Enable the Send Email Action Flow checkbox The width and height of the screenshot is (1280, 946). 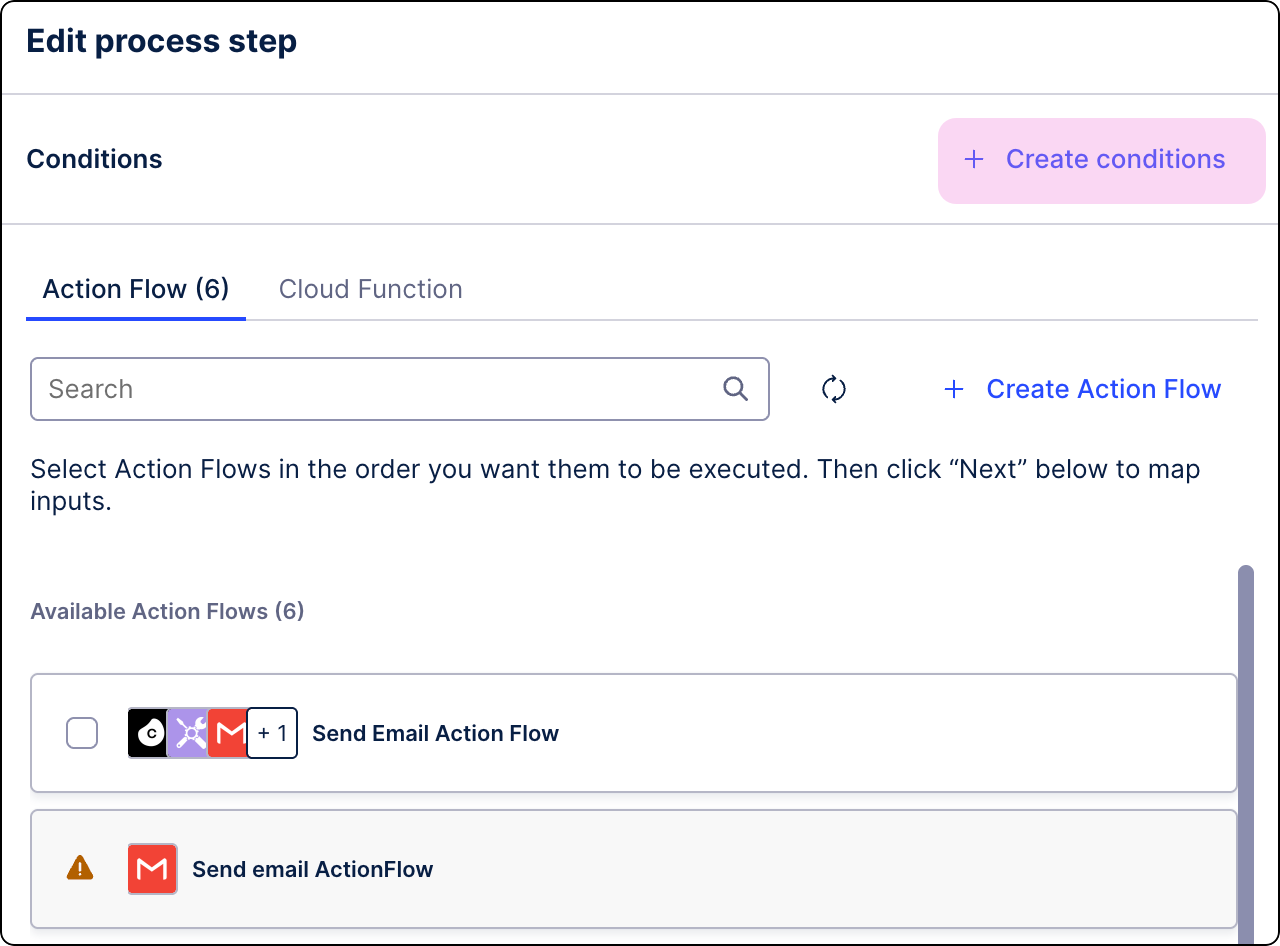tap(82, 733)
